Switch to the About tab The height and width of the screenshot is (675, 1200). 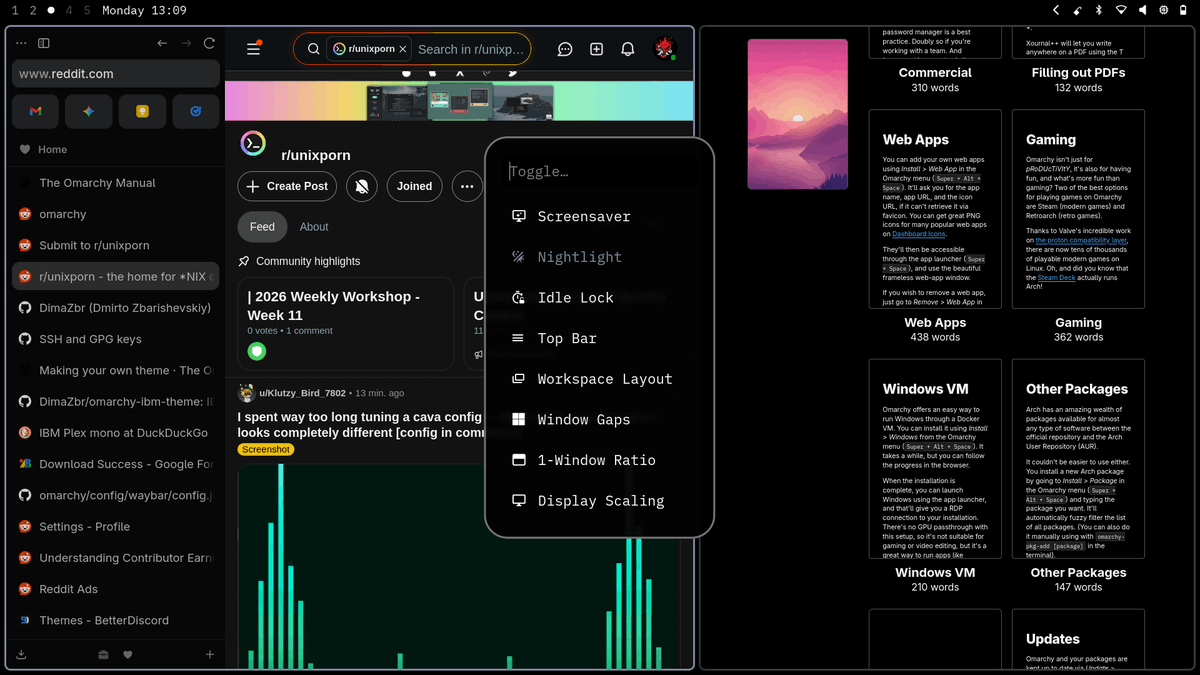(314, 227)
